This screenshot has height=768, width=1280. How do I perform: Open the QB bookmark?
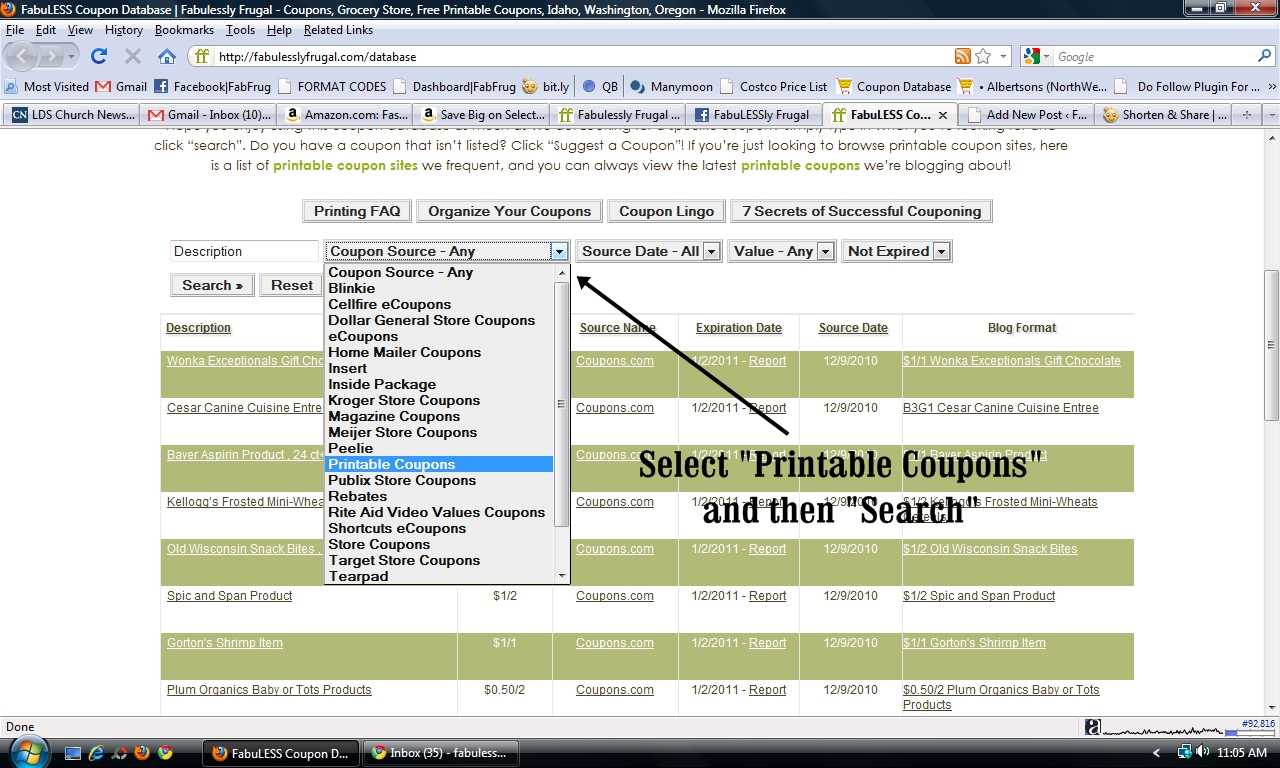point(600,87)
